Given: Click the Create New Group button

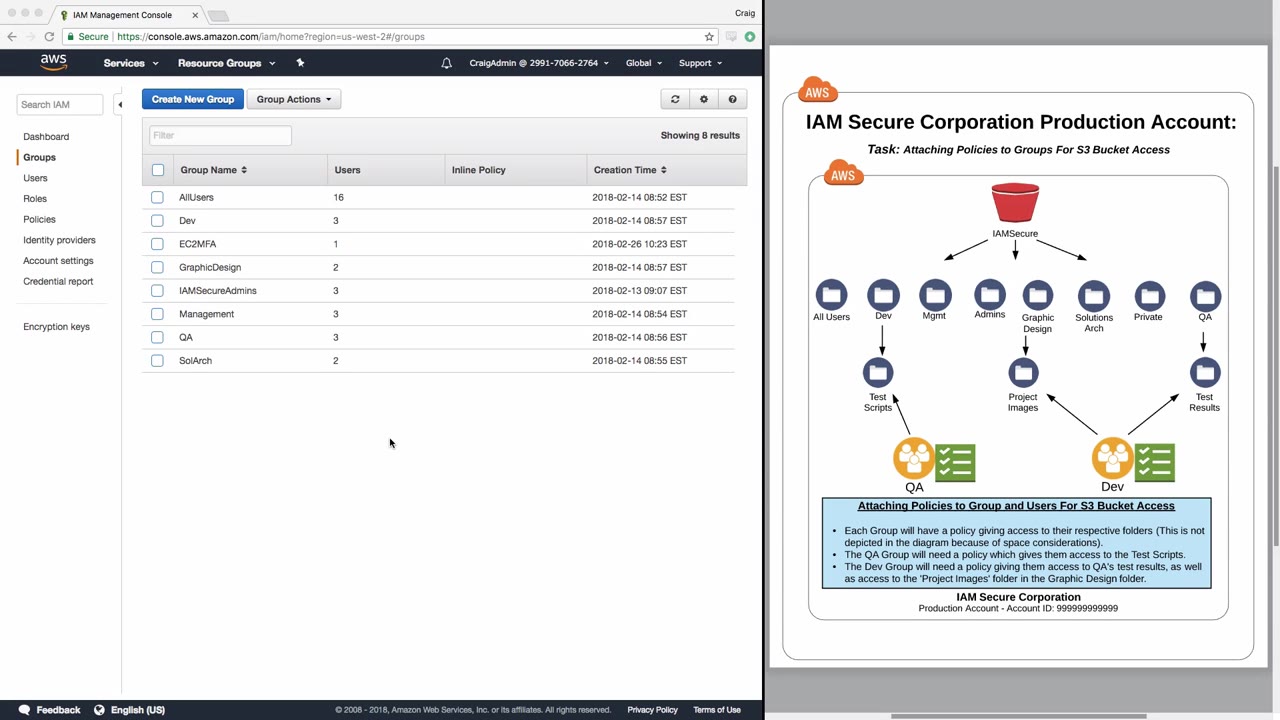Looking at the screenshot, I should click(193, 99).
